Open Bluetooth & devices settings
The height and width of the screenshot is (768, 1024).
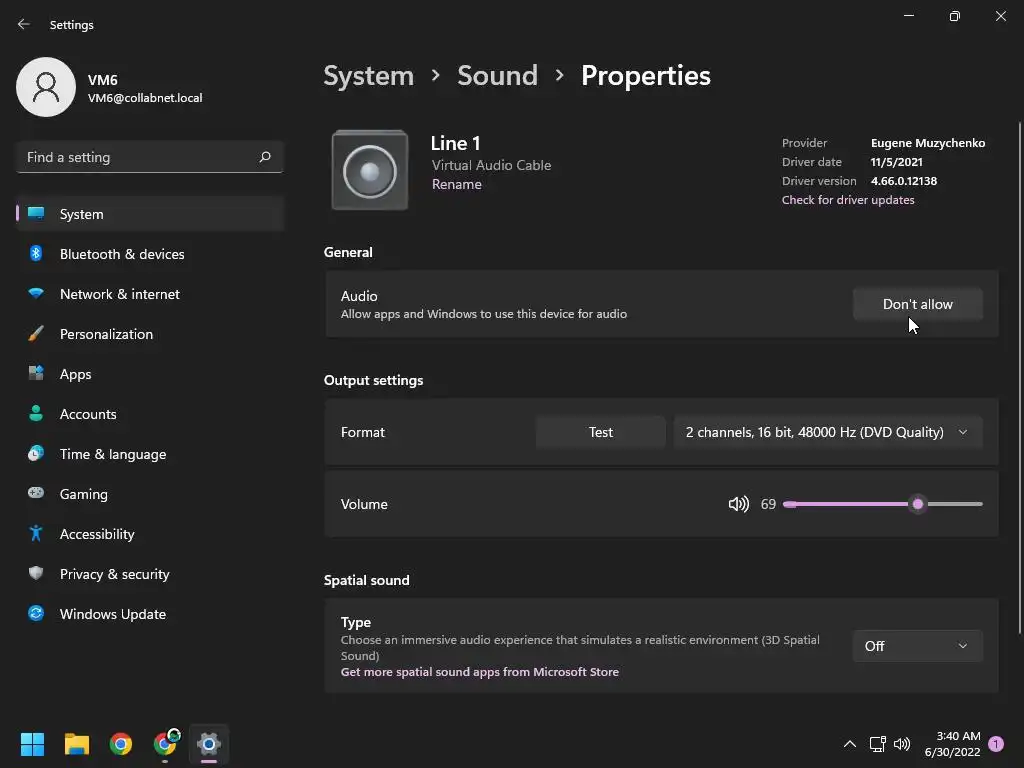click(x=122, y=254)
